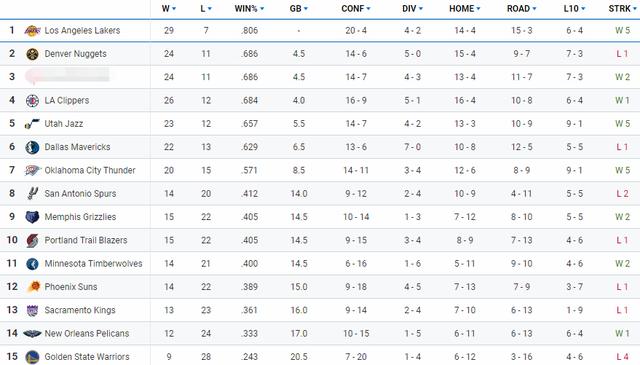Screen dimensions: 640x365
Task: Click the Los Angeles Lakers logo
Action: point(32,31)
